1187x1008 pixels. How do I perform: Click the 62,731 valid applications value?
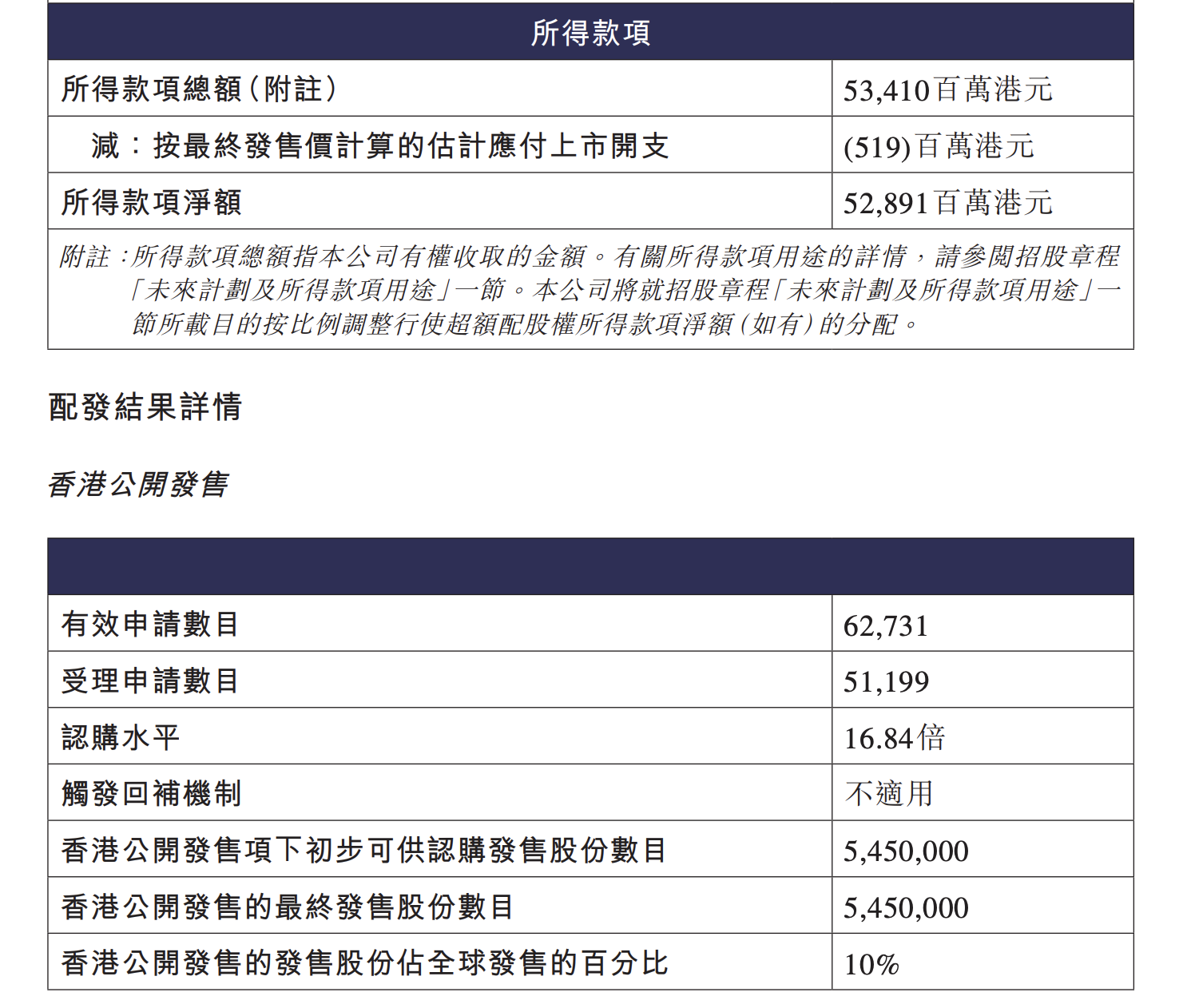coord(886,625)
